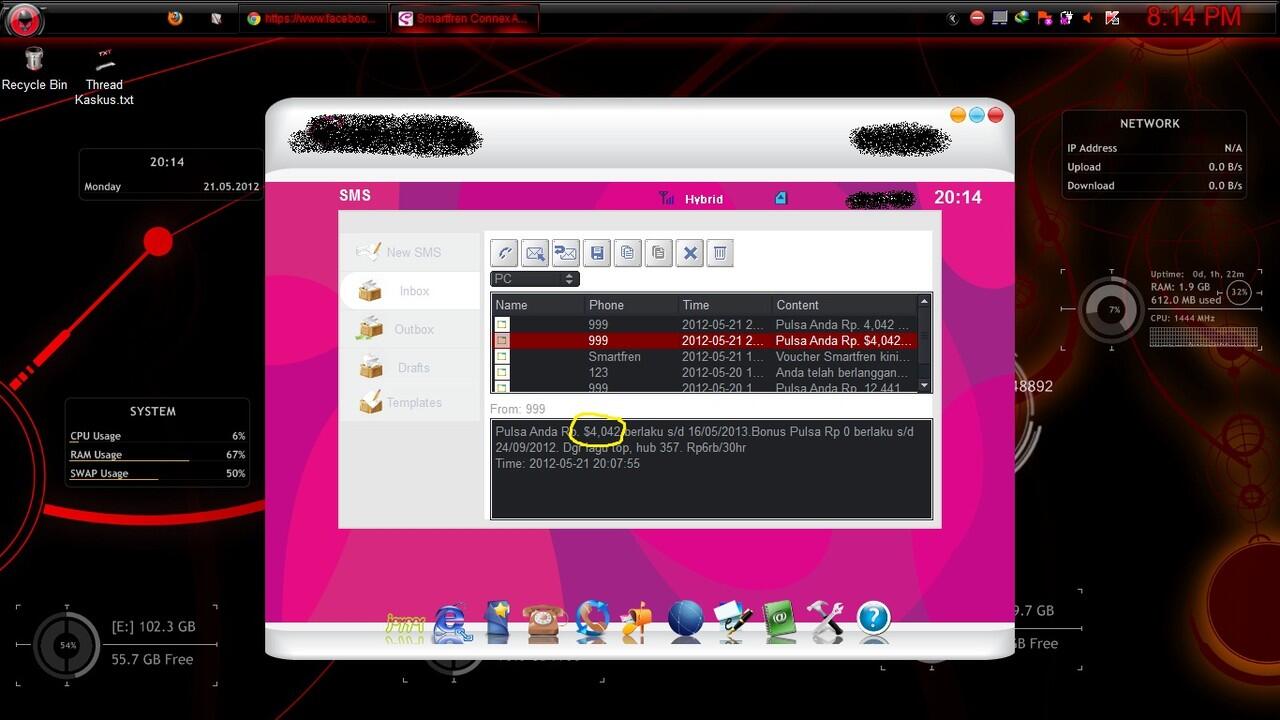Select message 'Pulsa Anda Rp. 12,441'
This screenshot has height=720, width=1280.
703,387
